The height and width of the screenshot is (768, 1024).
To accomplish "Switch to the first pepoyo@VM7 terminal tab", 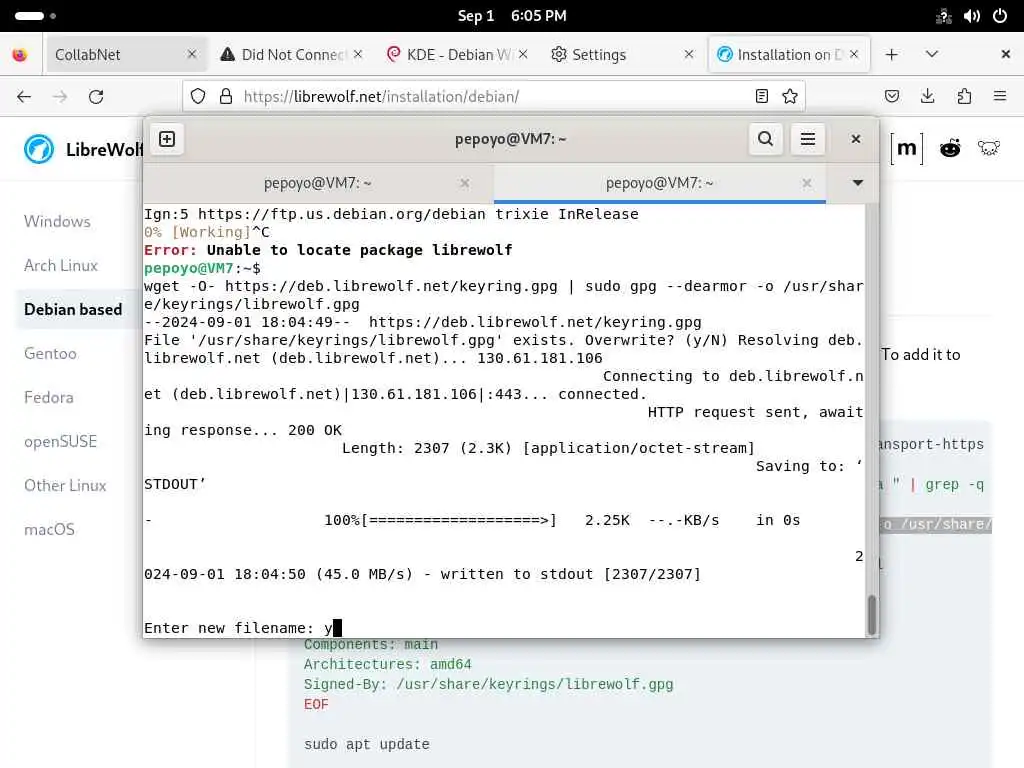I will pyautogui.click(x=318, y=184).
